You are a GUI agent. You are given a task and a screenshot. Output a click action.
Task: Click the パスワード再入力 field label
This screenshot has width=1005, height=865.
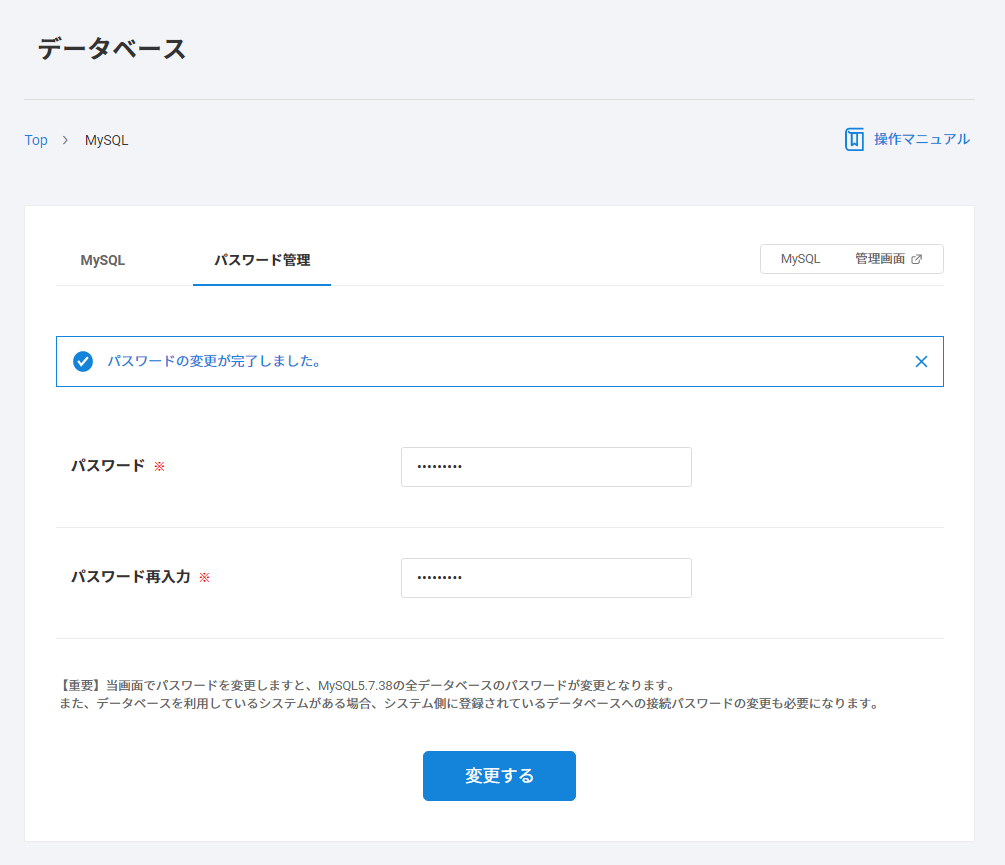[x=131, y=577]
